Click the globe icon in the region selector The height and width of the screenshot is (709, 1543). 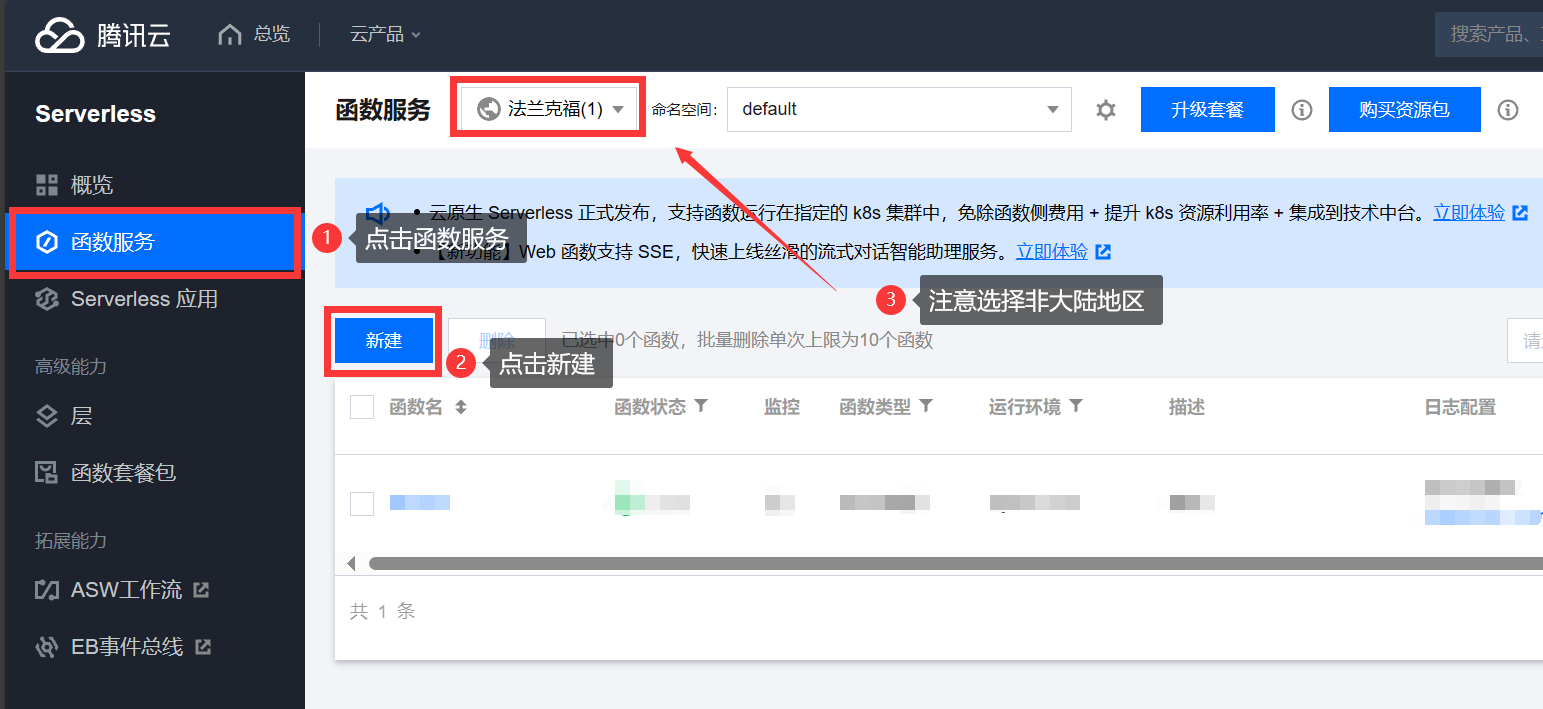coord(489,109)
